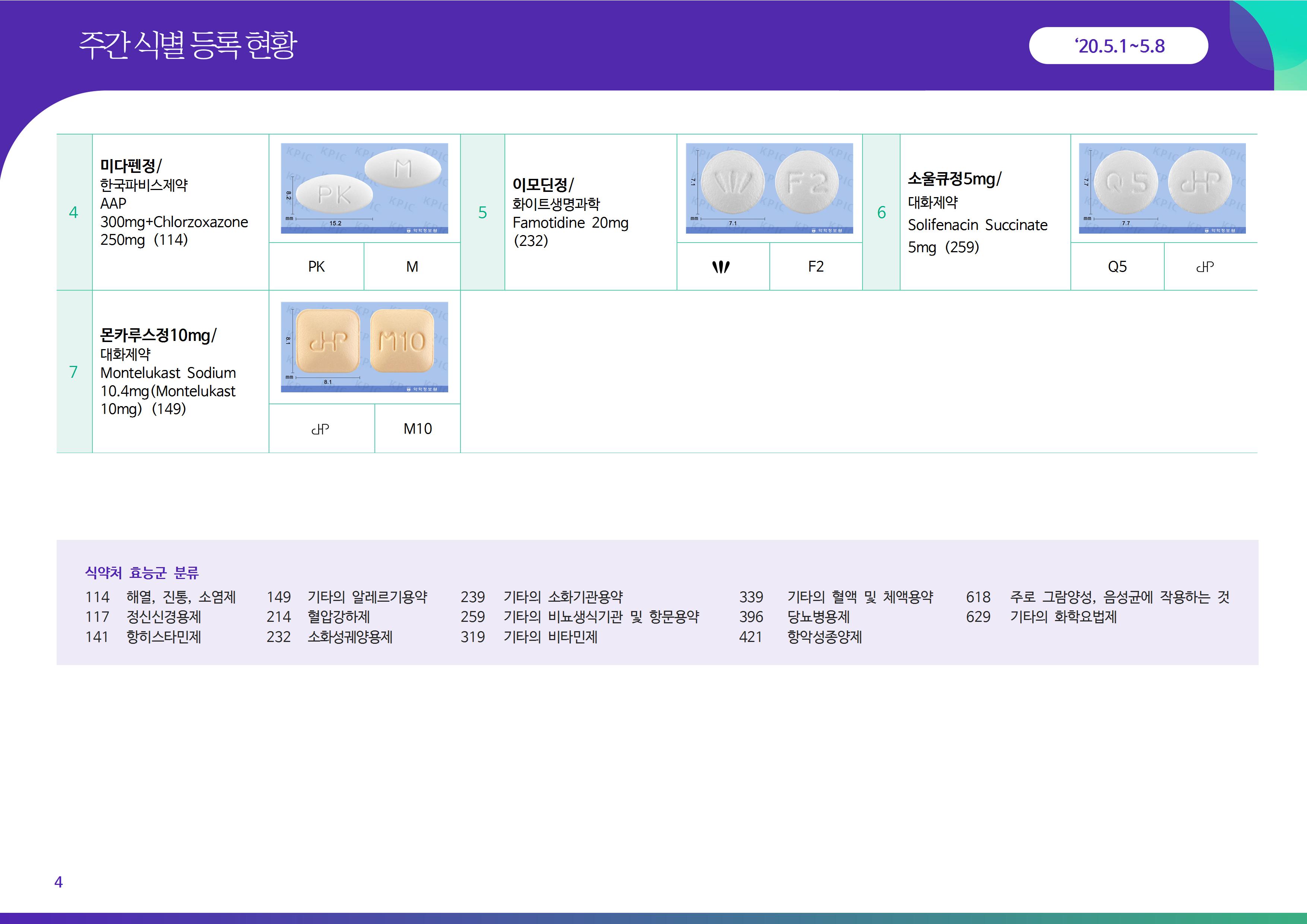Click the 이모딘정 F2 pill image
This screenshot has height=924, width=1307.
click(x=769, y=188)
